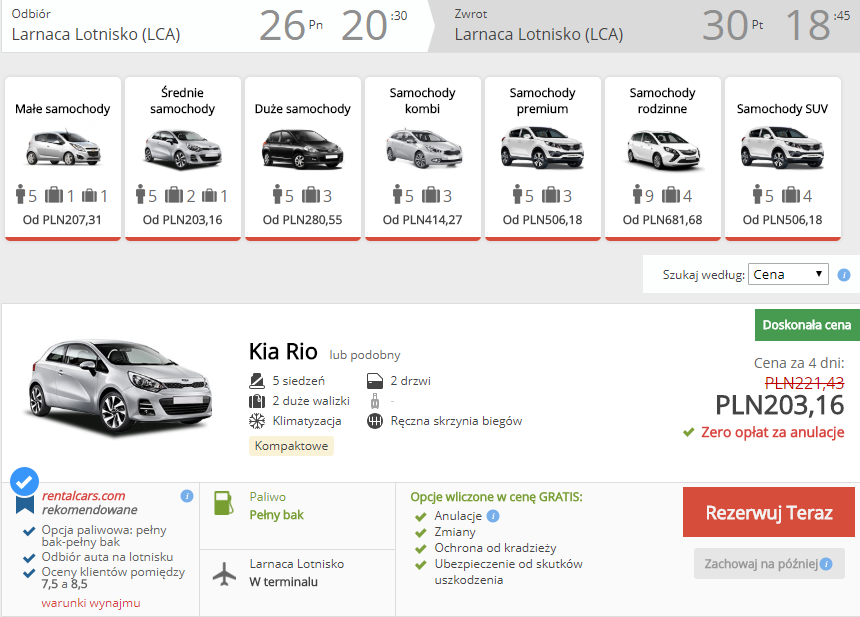Click the return date 30 Pt
The width and height of the screenshot is (860, 617).
click(x=733, y=25)
